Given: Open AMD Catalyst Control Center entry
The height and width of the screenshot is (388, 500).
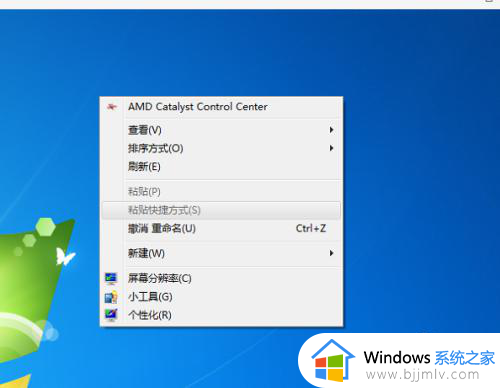Looking at the screenshot, I should (221, 107).
